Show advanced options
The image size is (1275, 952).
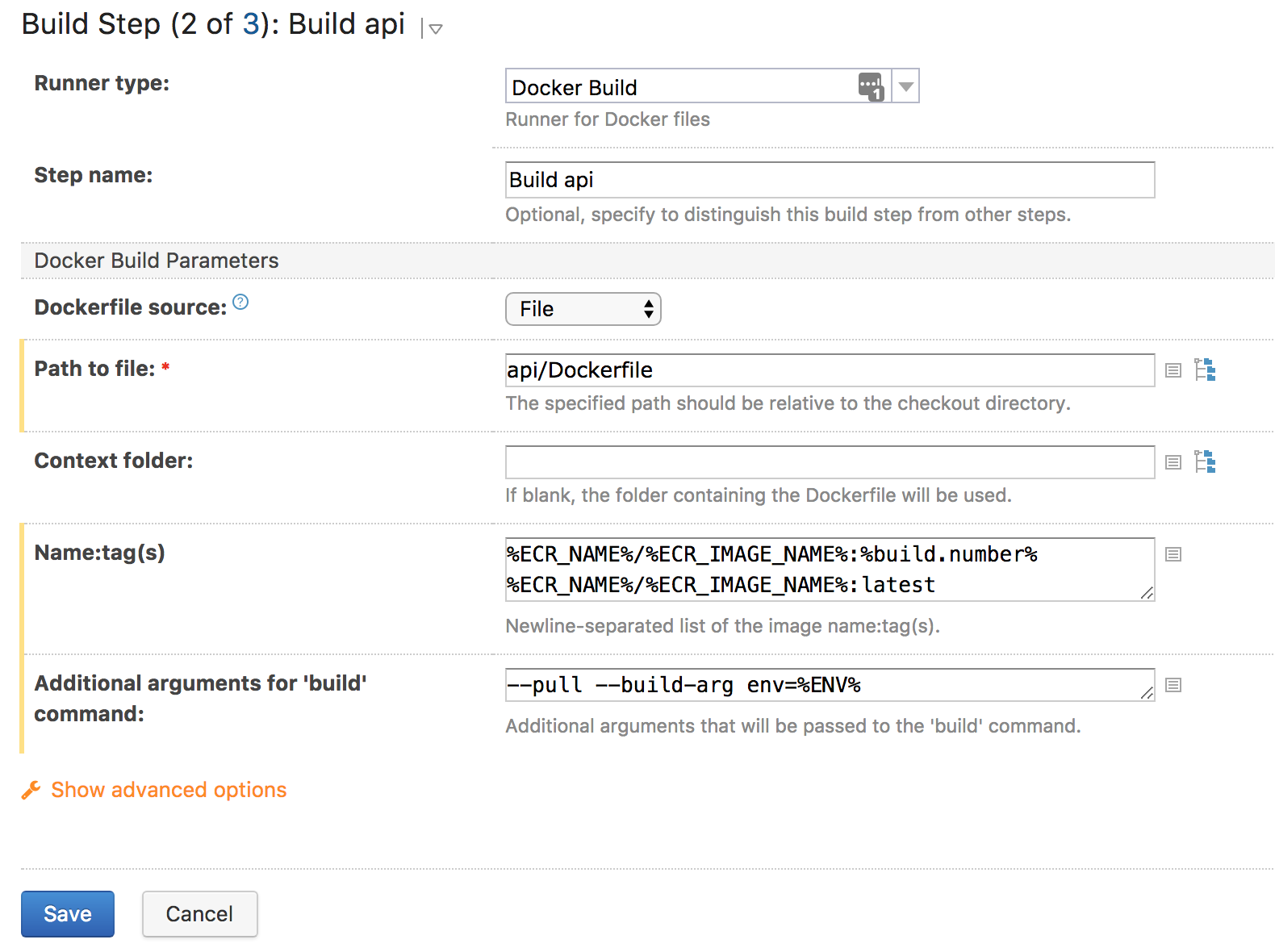pos(169,790)
